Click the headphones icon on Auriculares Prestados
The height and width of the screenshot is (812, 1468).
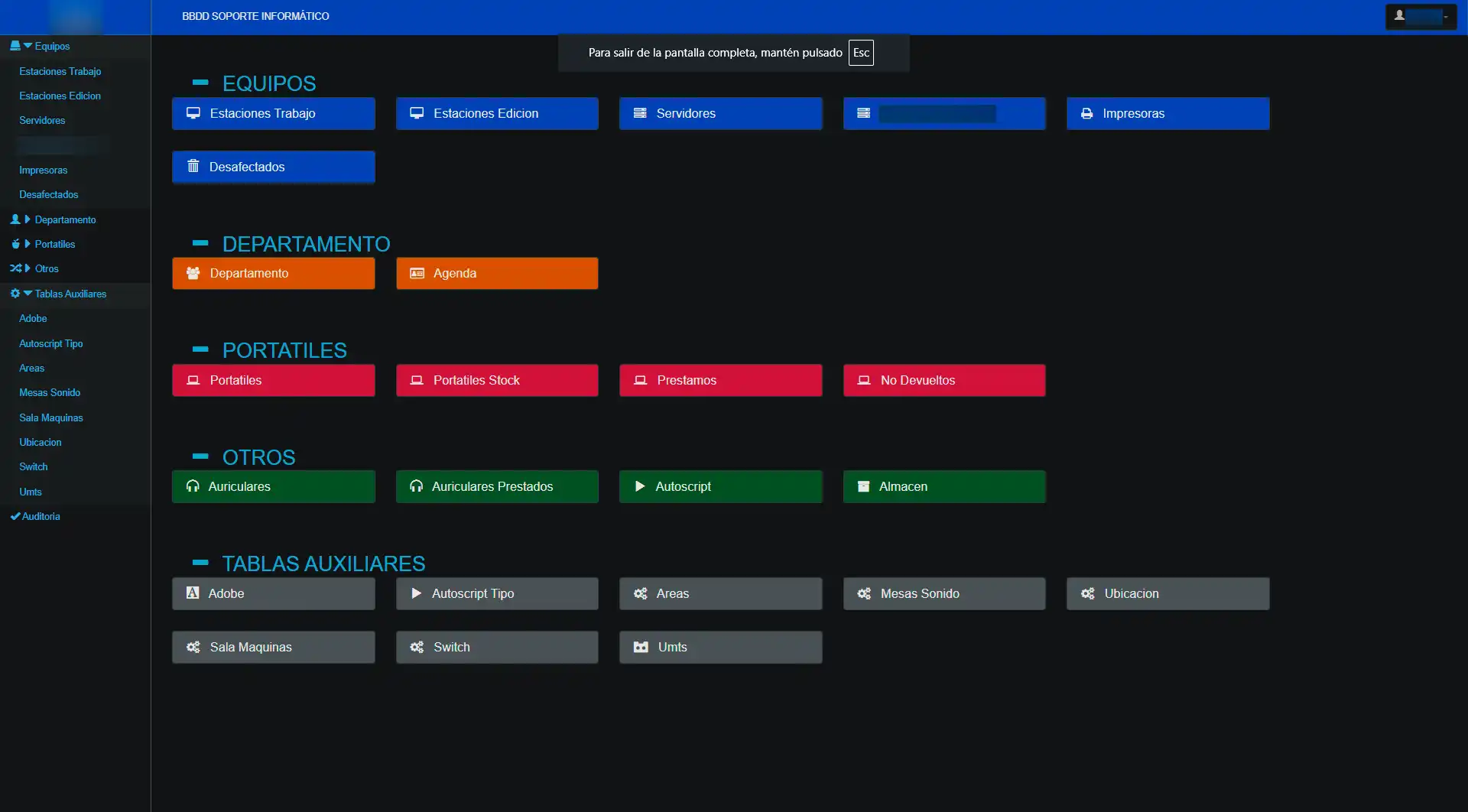click(416, 486)
